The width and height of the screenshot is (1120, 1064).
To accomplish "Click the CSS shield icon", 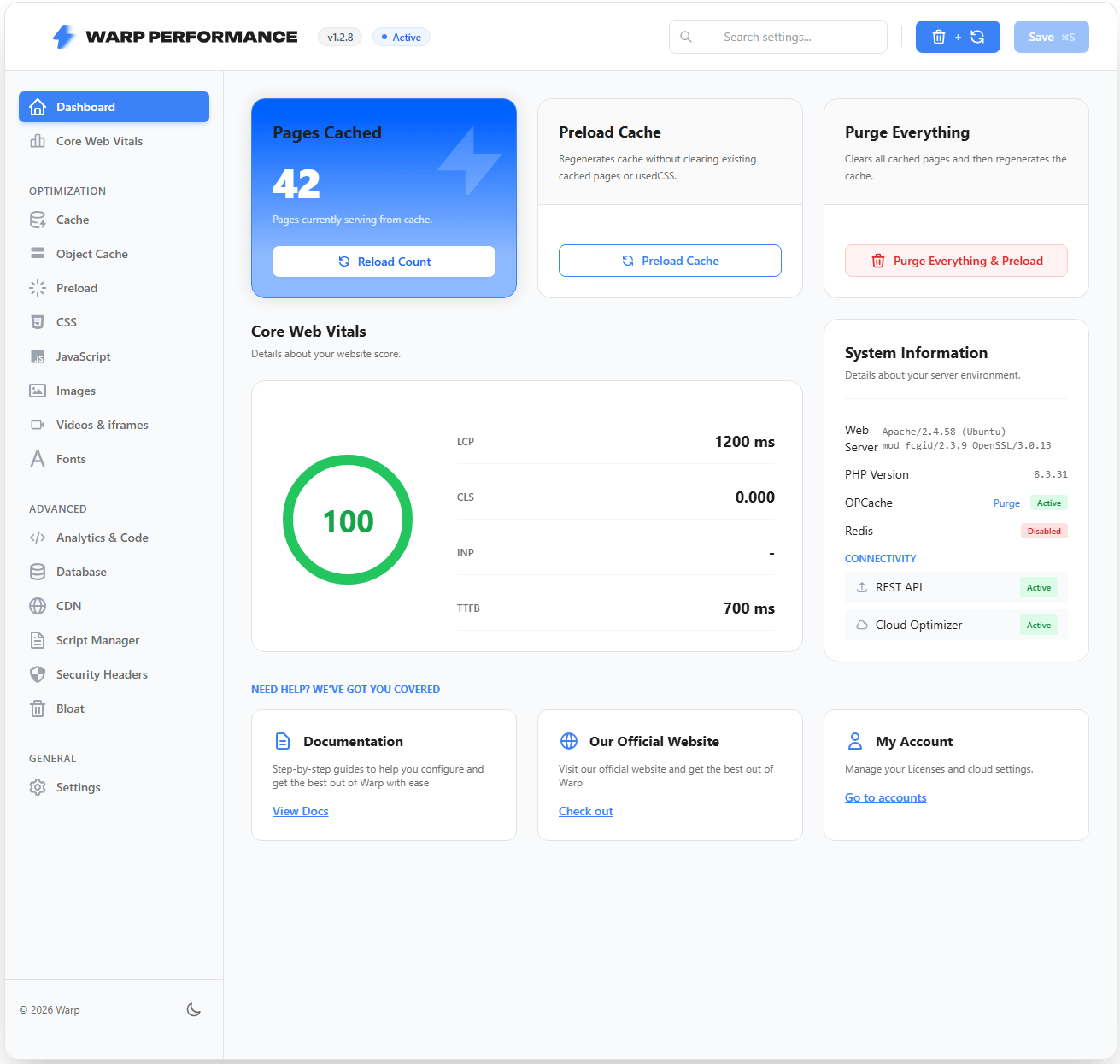I will click(x=38, y=322).
